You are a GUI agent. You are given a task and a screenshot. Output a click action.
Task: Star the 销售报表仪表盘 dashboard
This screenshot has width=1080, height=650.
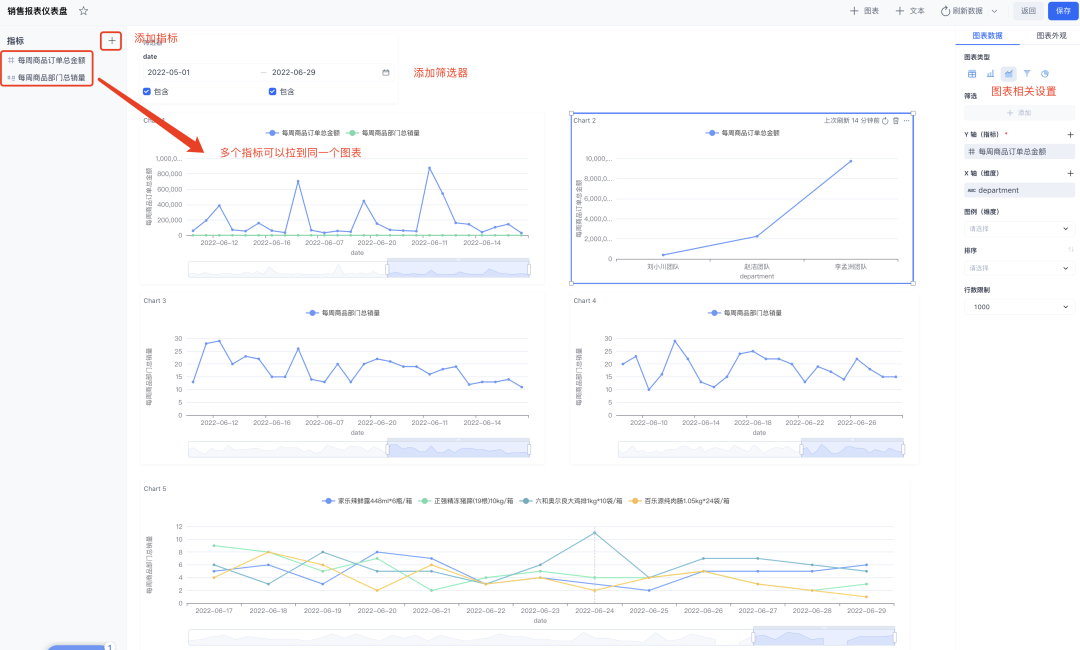click(x=83, y=11)
